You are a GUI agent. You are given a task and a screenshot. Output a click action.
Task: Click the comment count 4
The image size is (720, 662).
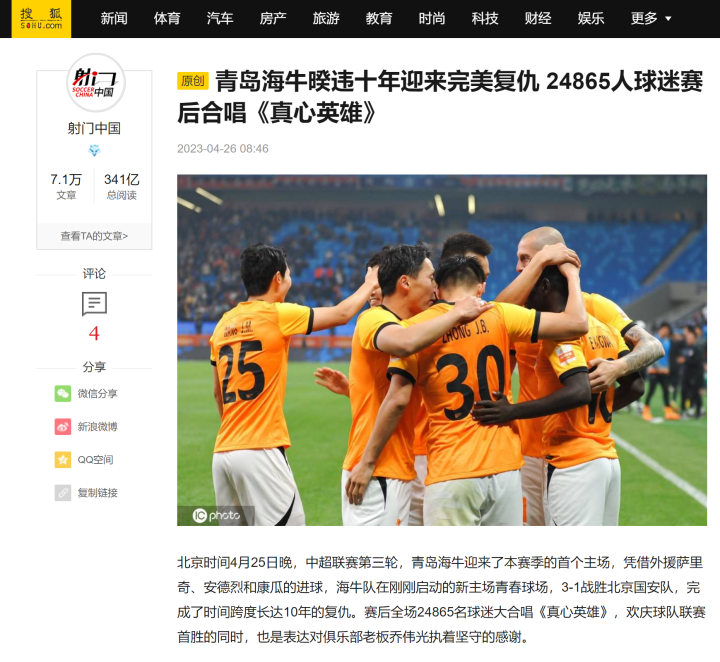pos(94,333)
